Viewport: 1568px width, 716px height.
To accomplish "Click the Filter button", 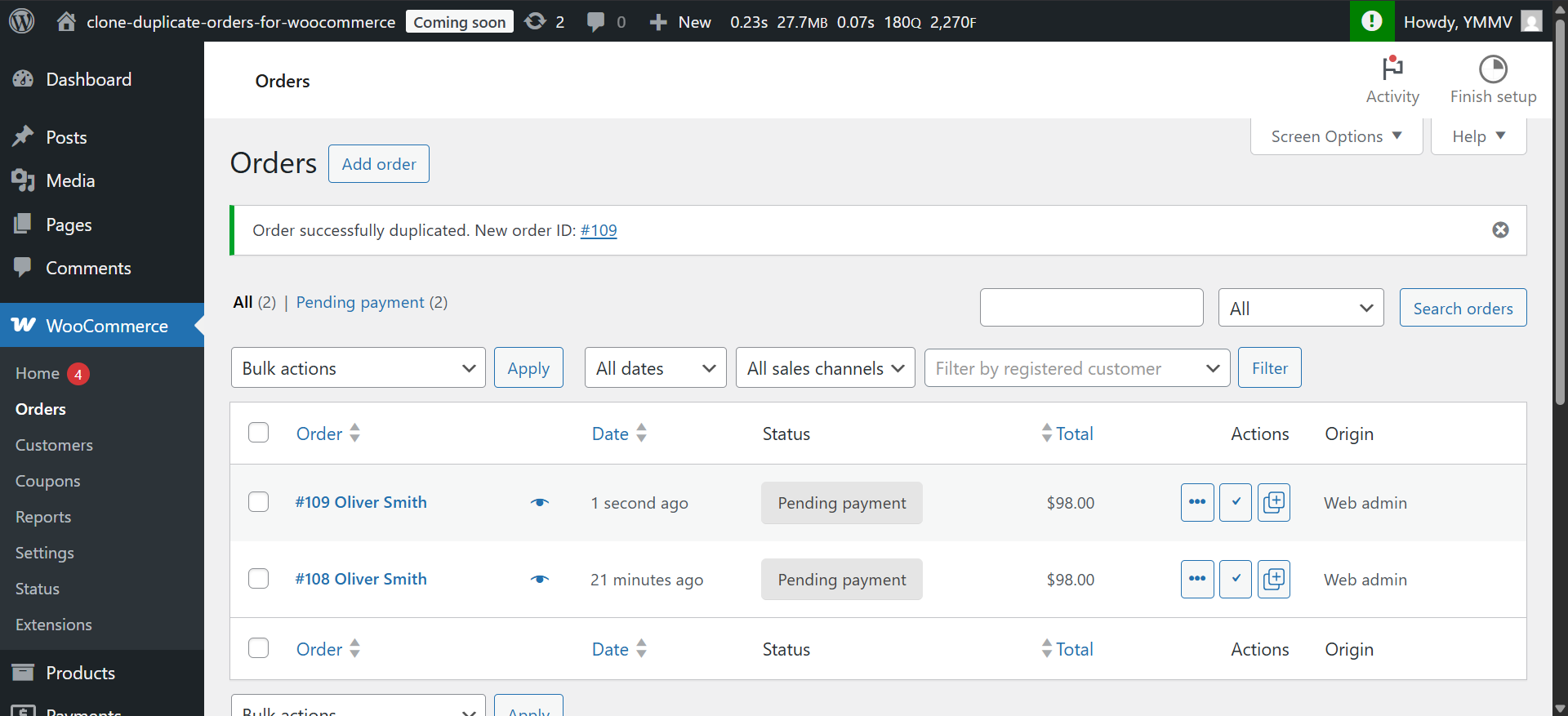I will tap(1270, 367).
